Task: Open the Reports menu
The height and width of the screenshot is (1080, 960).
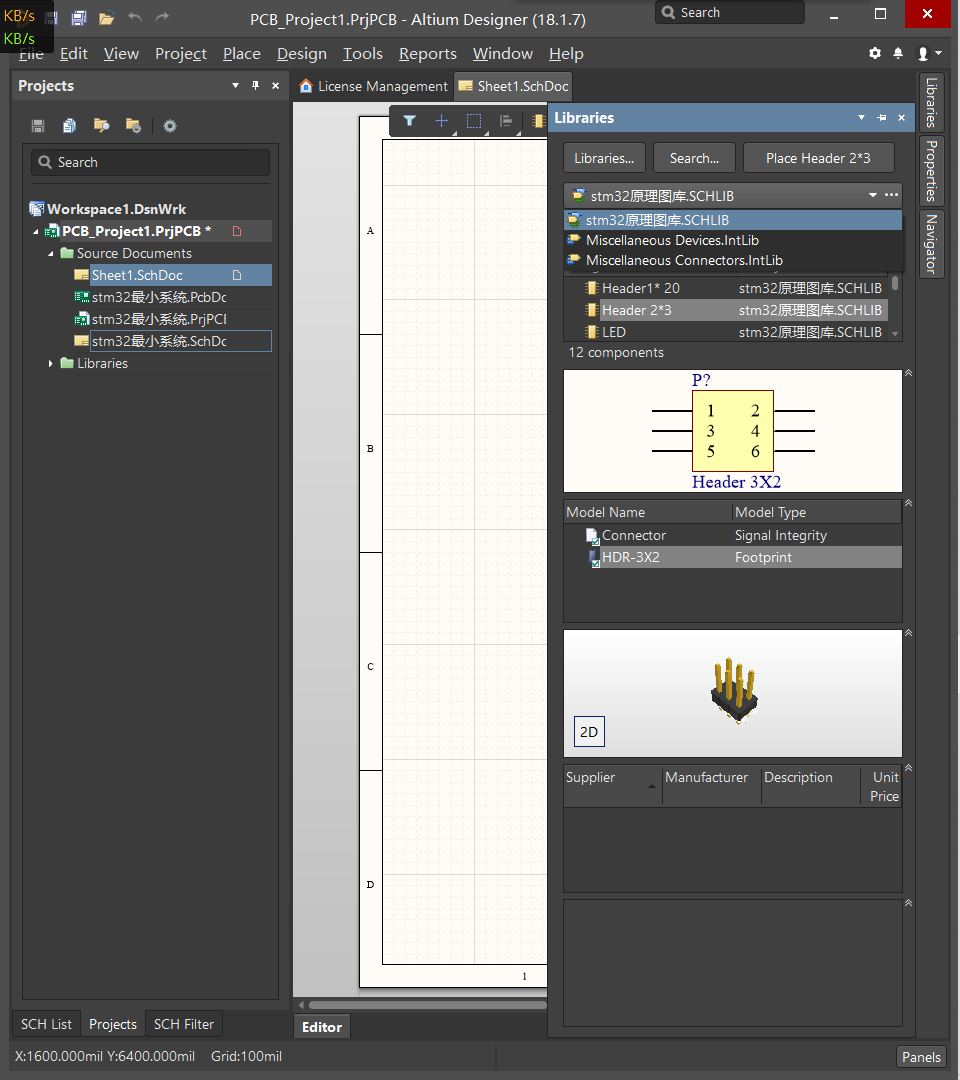Action: pyautogui.click(x=428, y=54)
